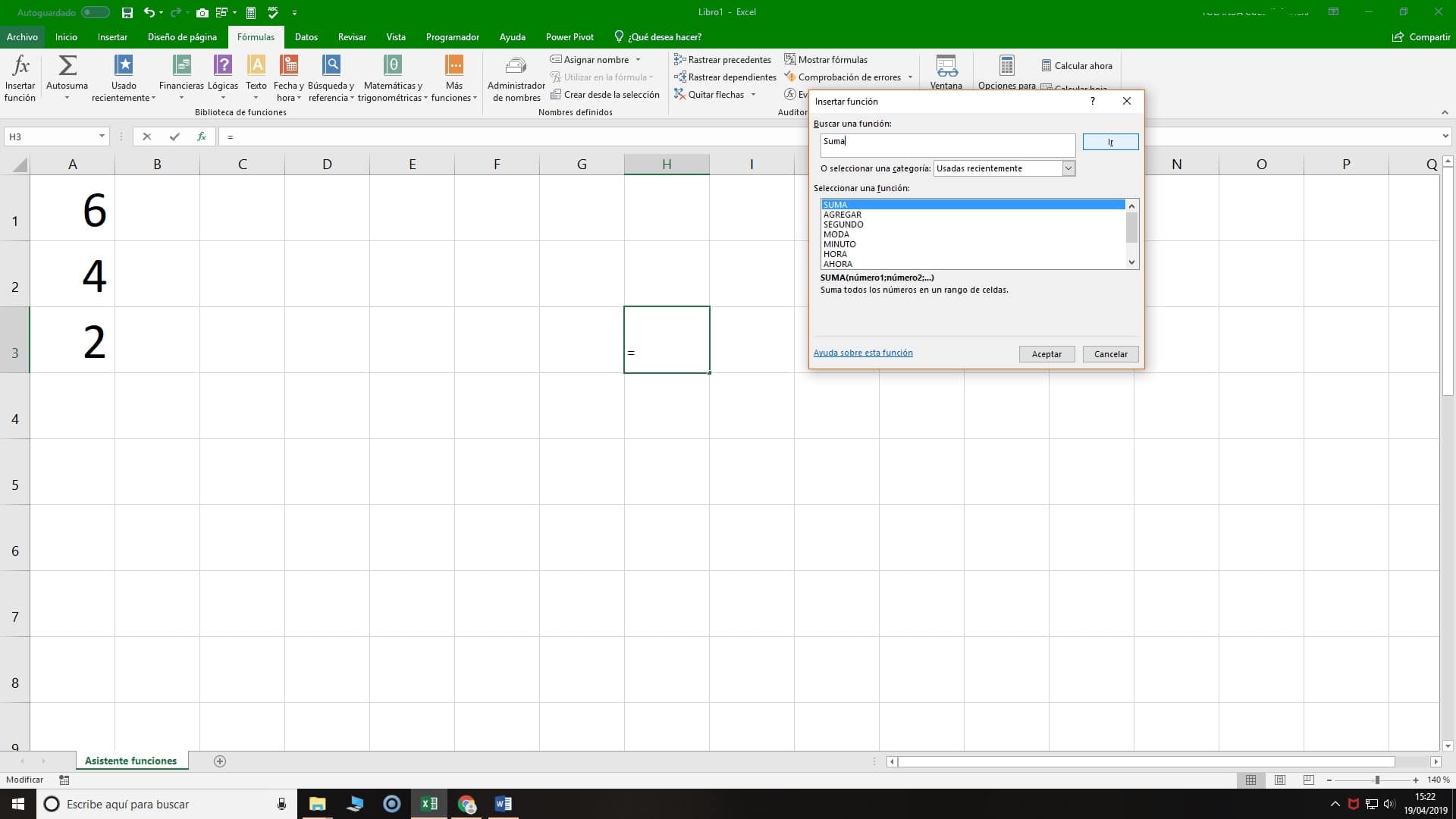This screenshot has height=819, width=1456.
Task: Switch to the Power Pivot tab
Action: tap(570, 36)
